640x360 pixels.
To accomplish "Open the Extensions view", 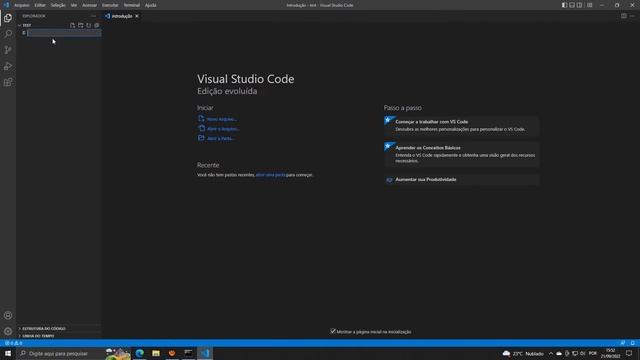I will 8,82.
